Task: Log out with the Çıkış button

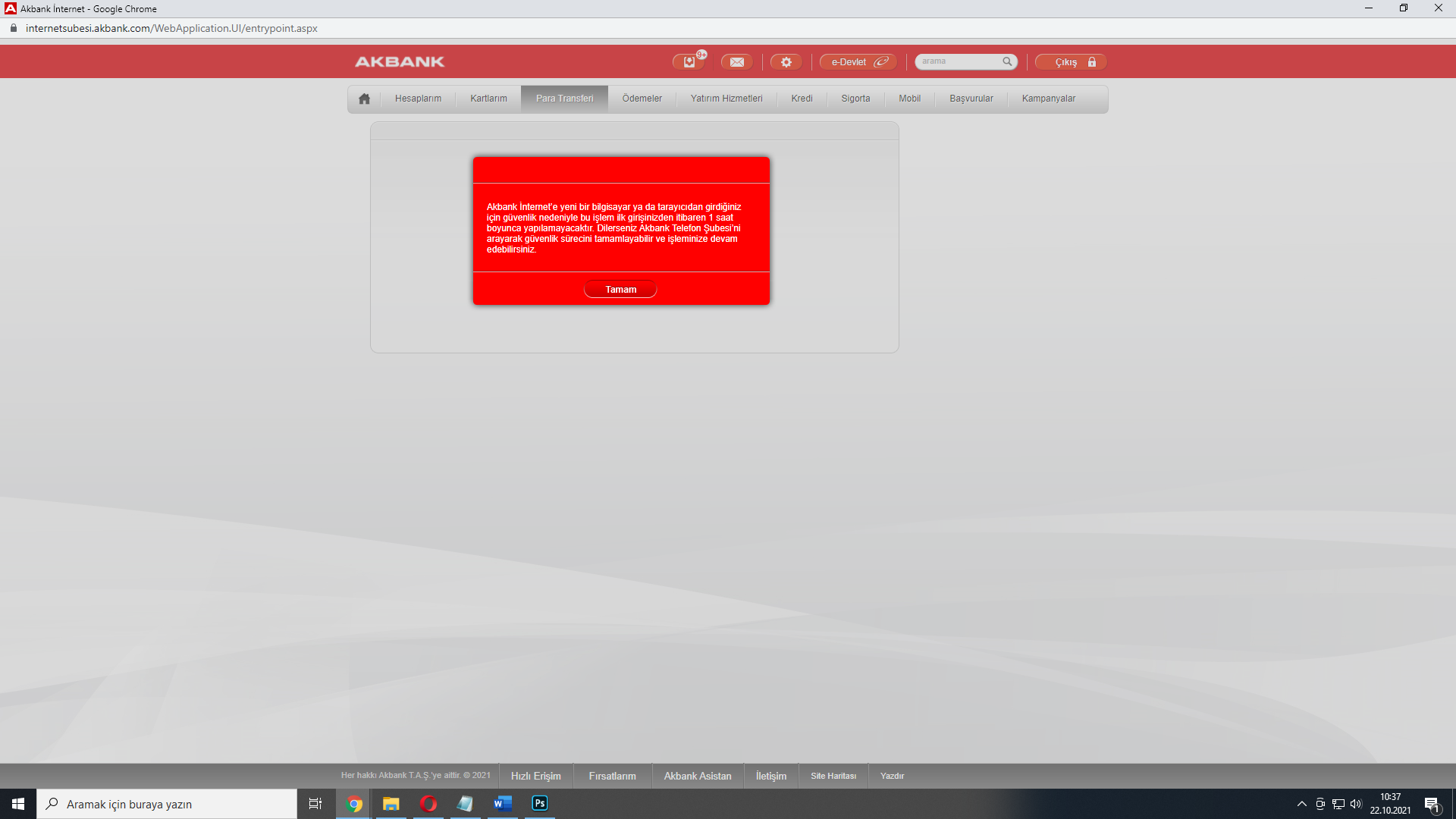Action: pyautogui.click(x=1071, y=61)
